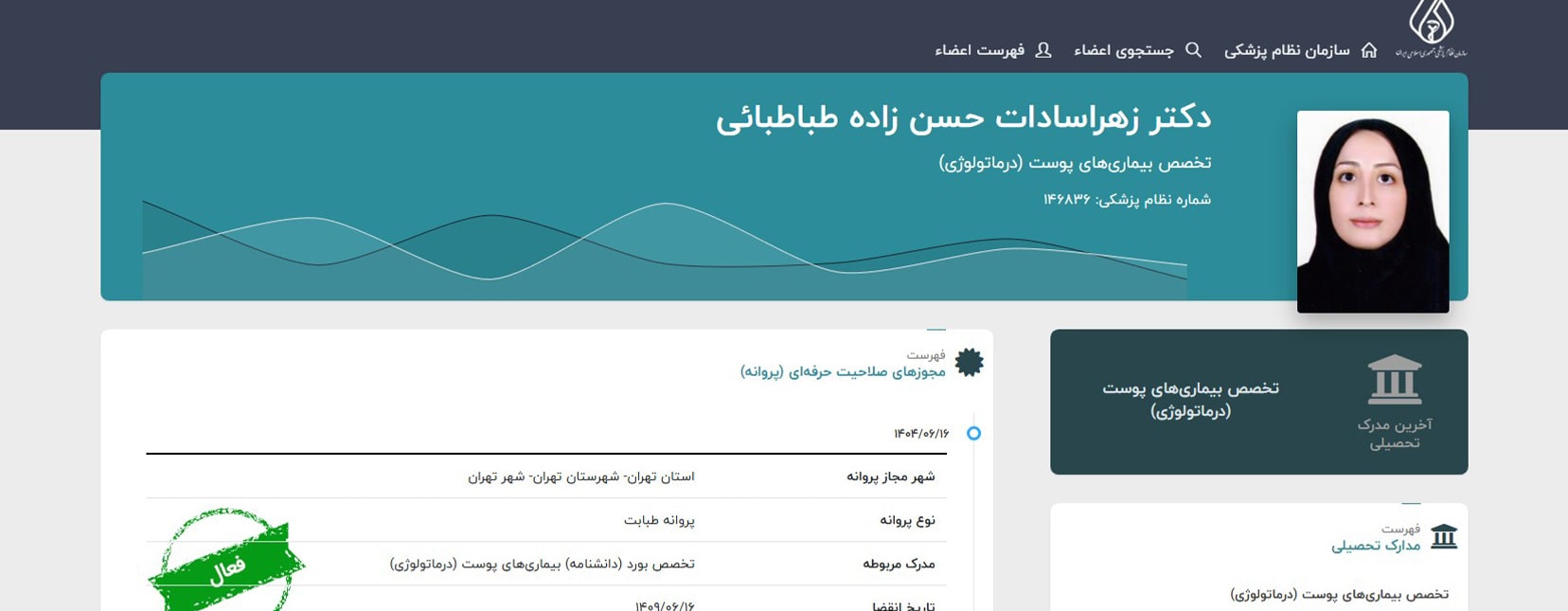Click the blue timeline circle marker beside date
The width and height of the screenshot is (1568, 611).
[x=973, y=433]
